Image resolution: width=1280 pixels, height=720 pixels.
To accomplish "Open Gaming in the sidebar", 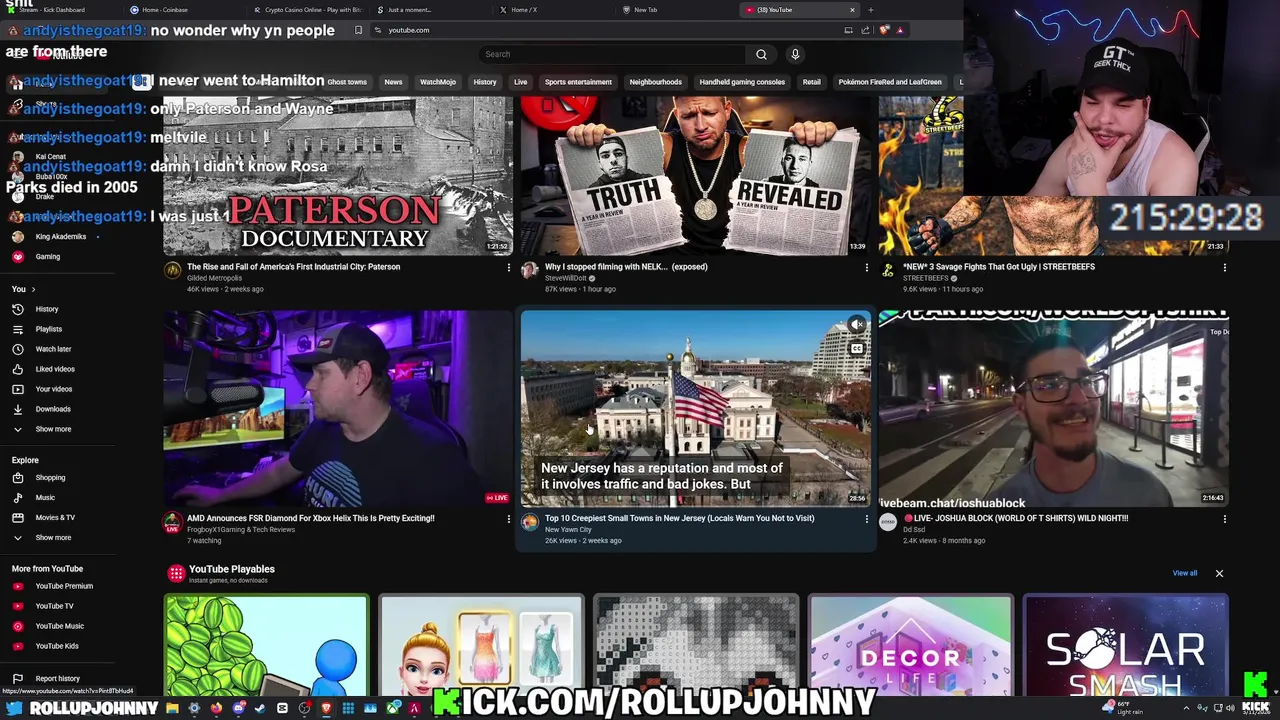I will pyautogui.click(x=47, y=256).
